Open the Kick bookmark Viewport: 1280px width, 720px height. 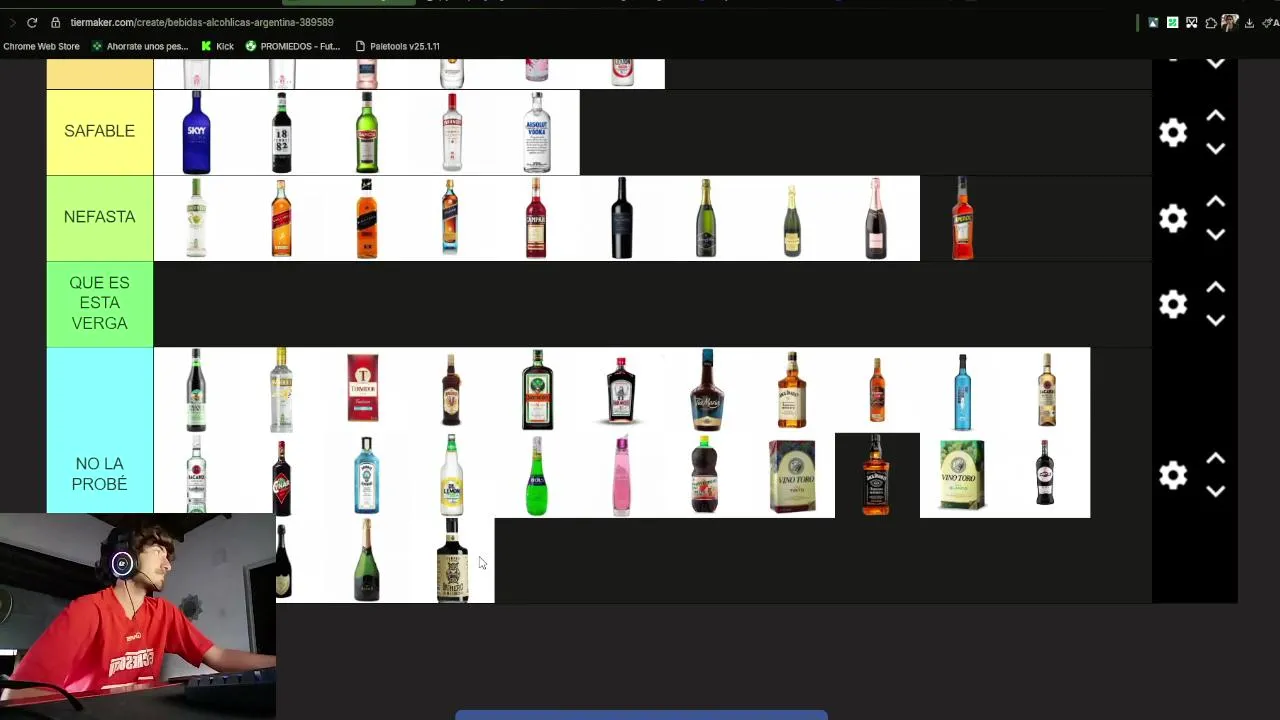click(218, 46)
